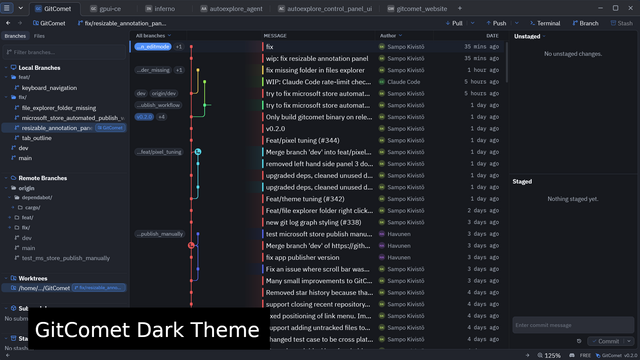Open the All branches filter dropdown

pos(153,36)
